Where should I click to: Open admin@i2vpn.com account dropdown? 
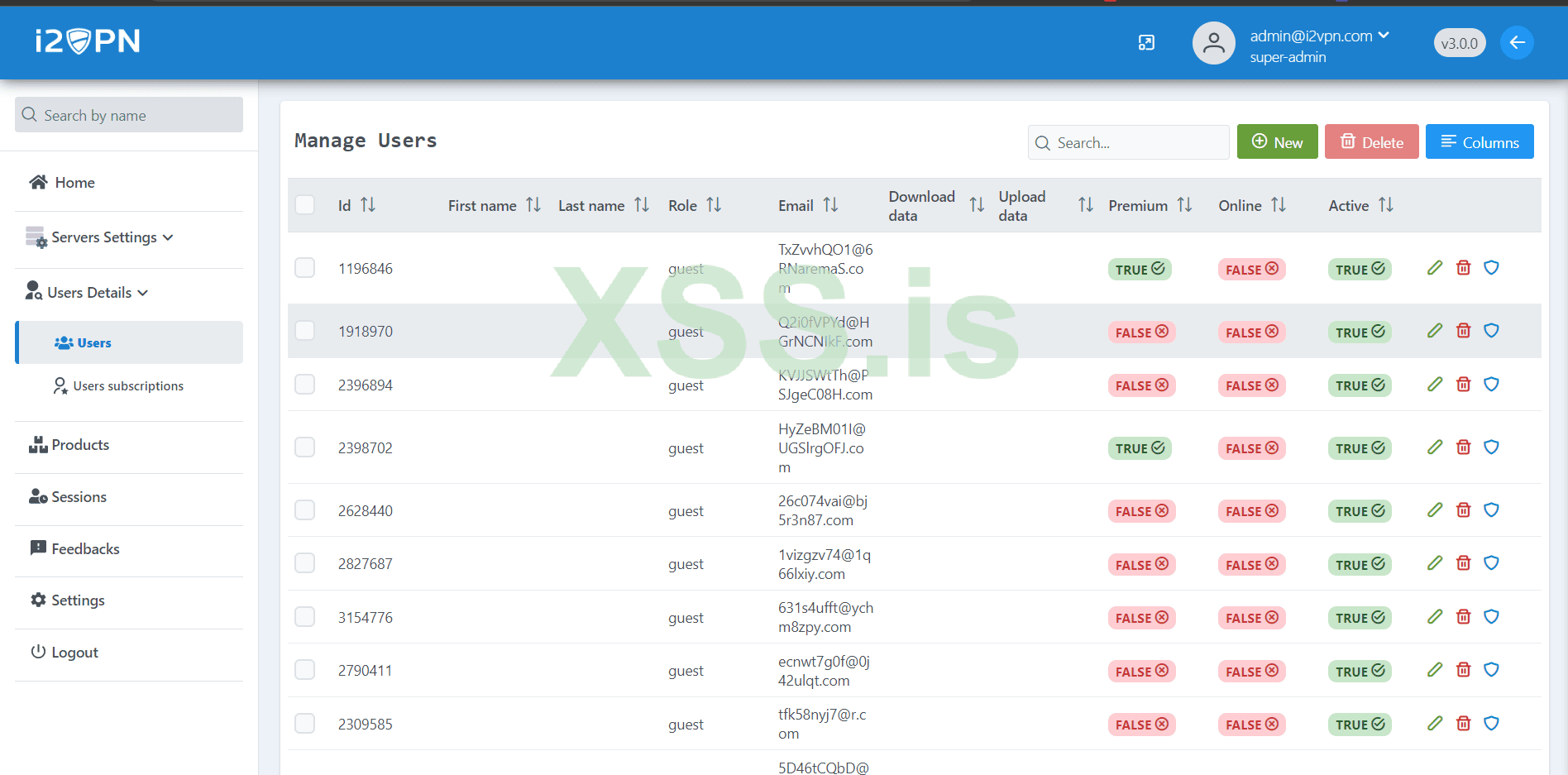(x=1320, y=36)
